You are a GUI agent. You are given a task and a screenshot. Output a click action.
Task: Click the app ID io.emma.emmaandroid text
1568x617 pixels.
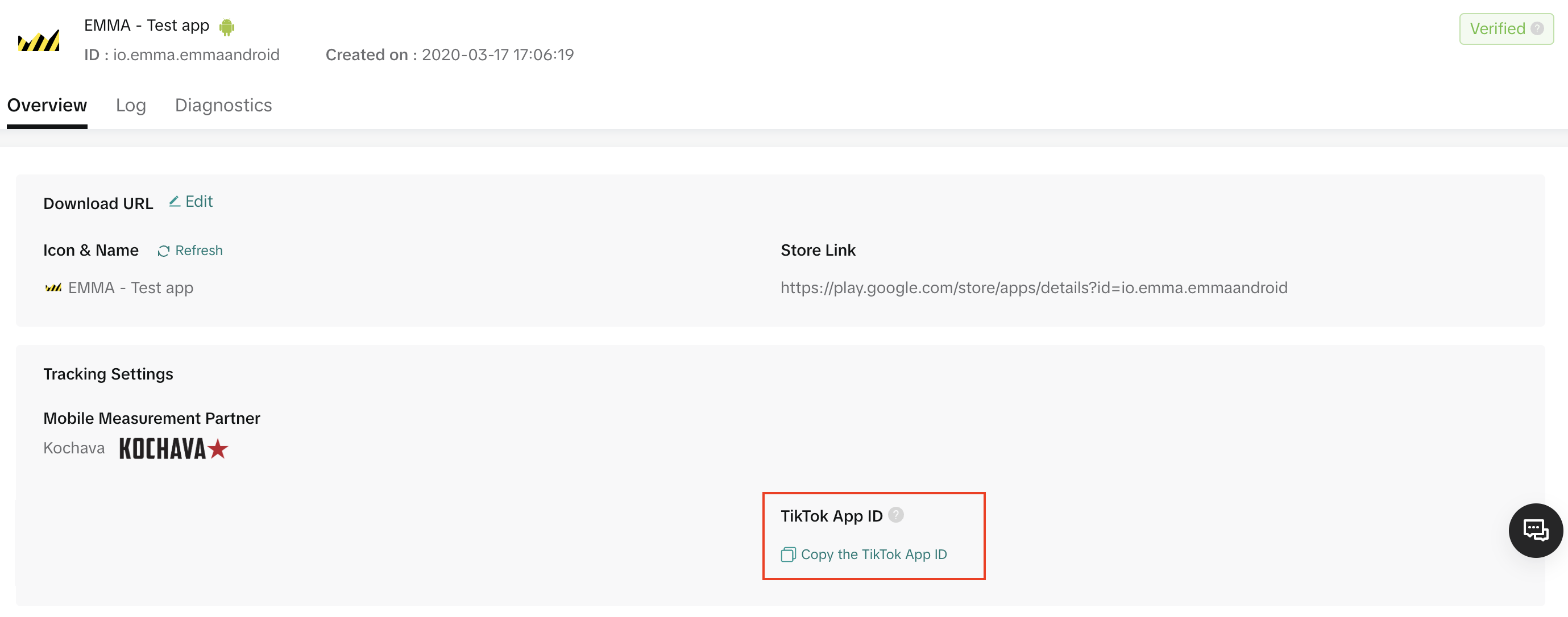click(x=196, y=55)
